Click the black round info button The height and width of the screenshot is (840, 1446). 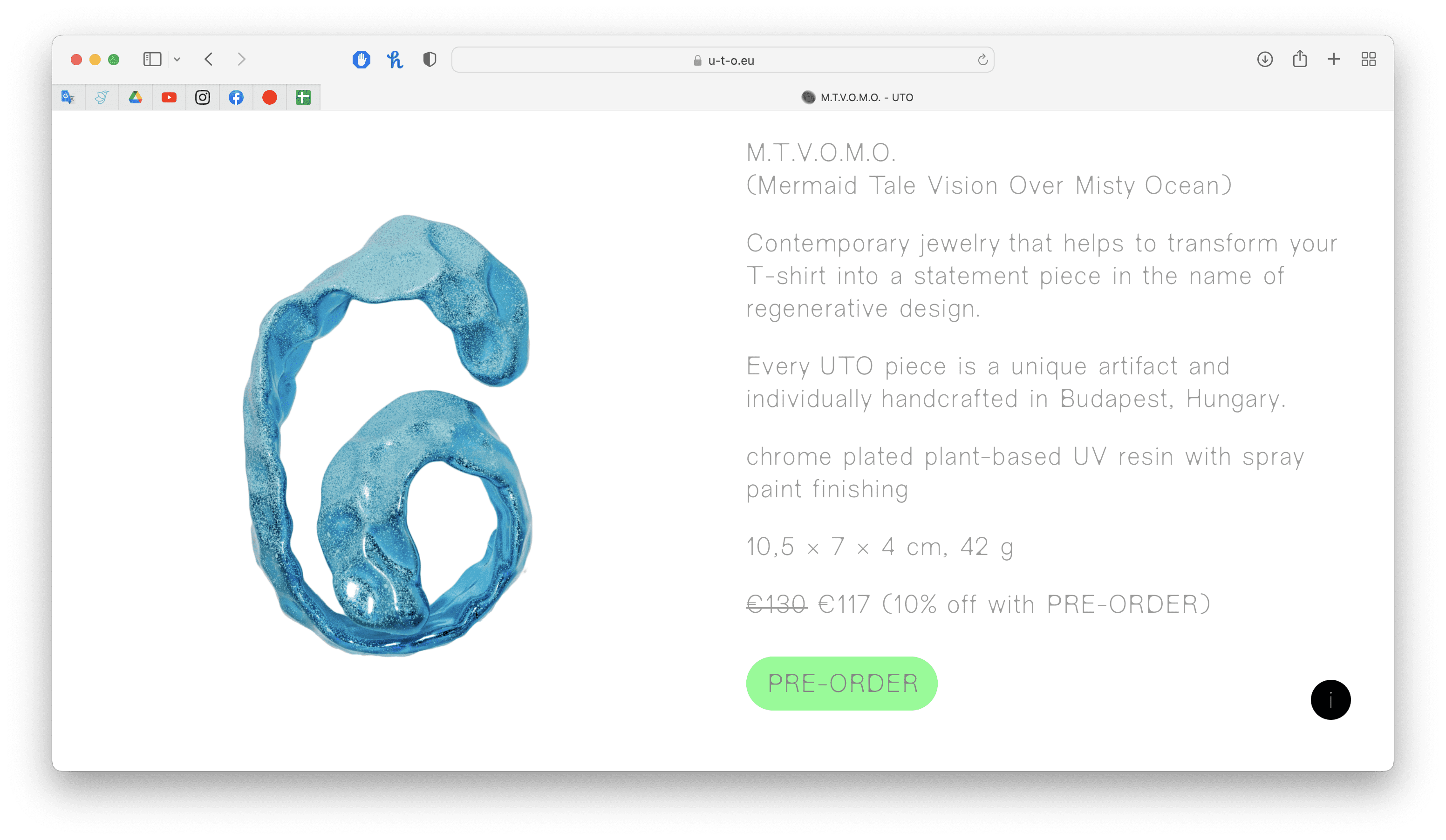1330,699
